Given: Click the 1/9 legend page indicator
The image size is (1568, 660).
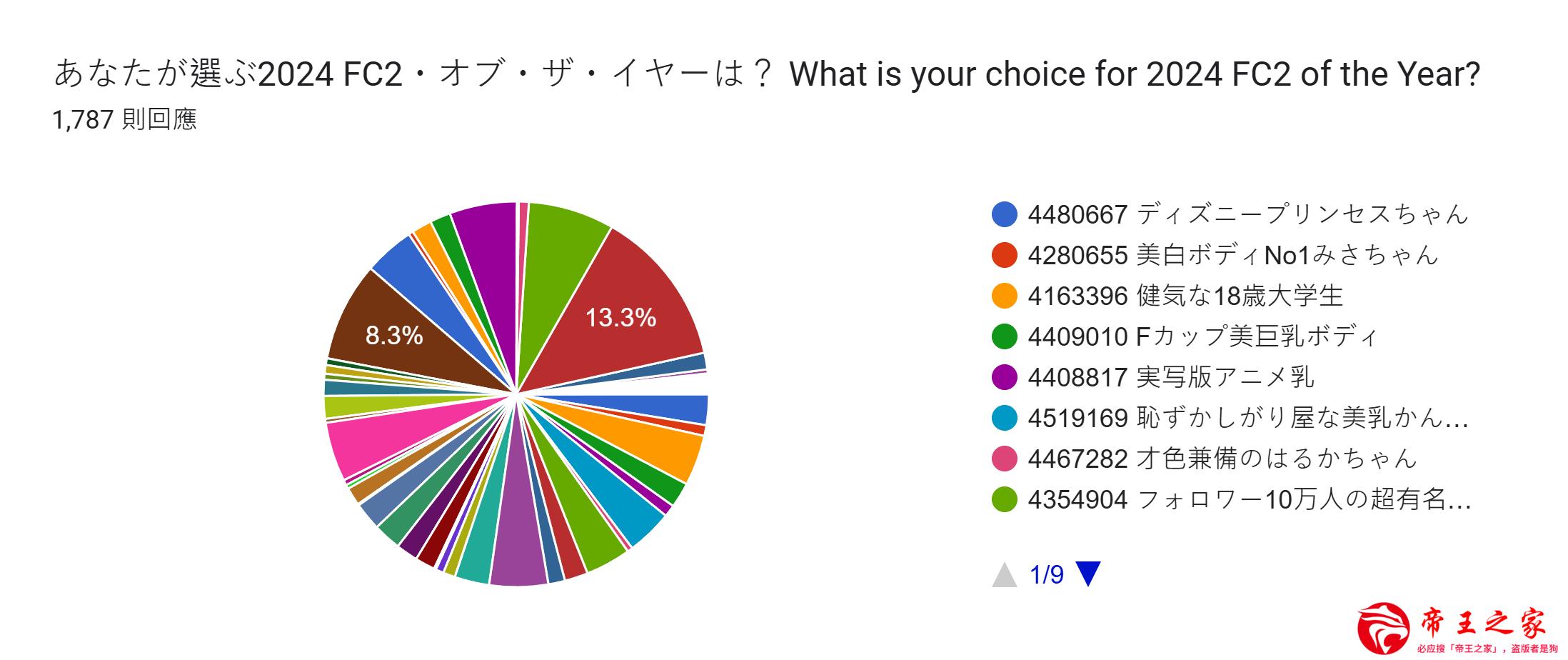Looking at the screenshot, I should (x=1047, y=574).
